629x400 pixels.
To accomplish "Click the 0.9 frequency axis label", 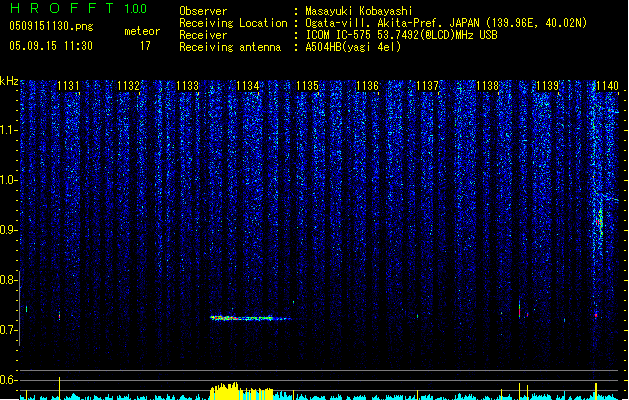I will coord(8,230).
